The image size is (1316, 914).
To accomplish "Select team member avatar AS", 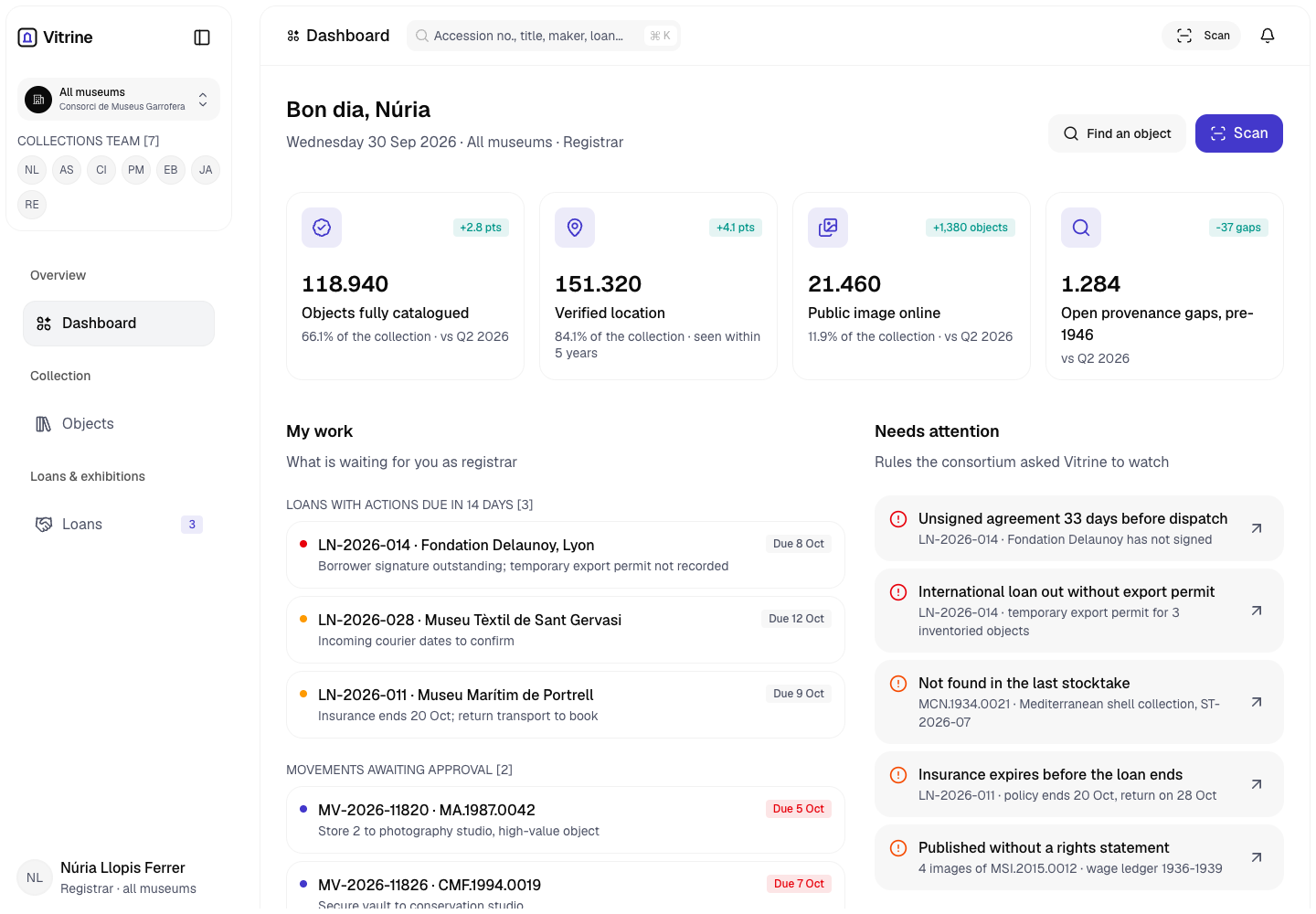I will point(67,170).
